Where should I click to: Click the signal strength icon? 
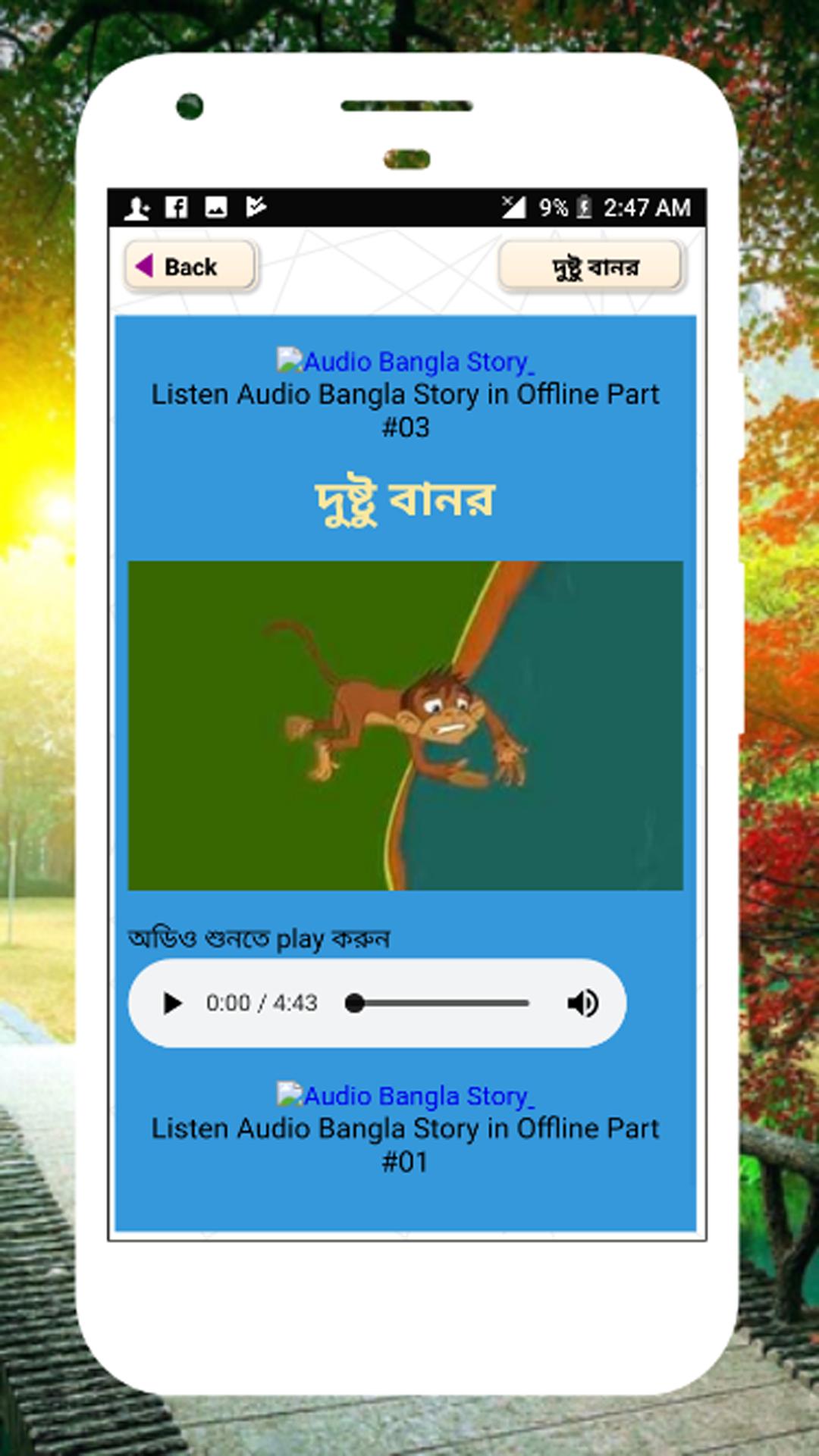tap(514, 206)
